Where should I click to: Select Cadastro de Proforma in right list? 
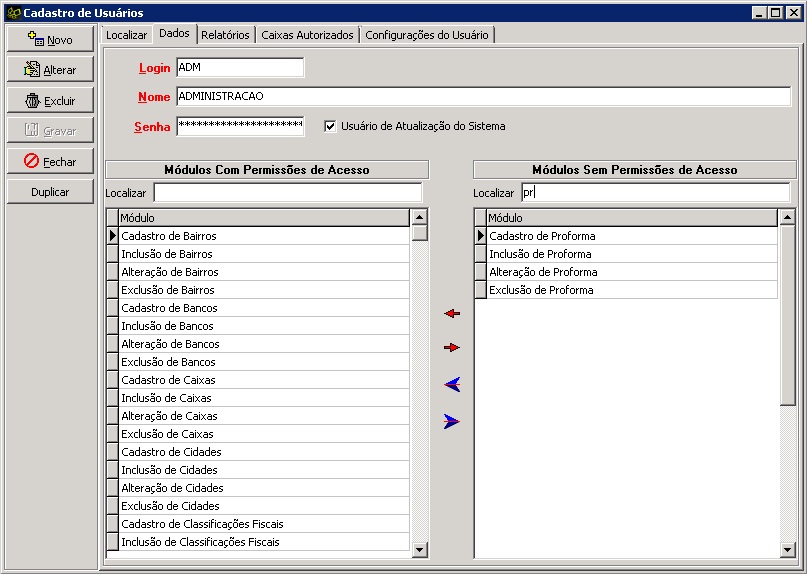(x=542, y=236)
